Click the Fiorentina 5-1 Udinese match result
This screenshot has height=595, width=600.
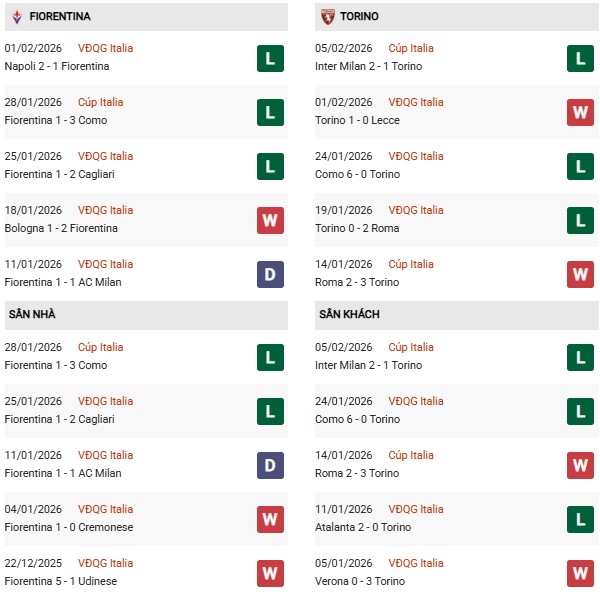coord(61,581)
